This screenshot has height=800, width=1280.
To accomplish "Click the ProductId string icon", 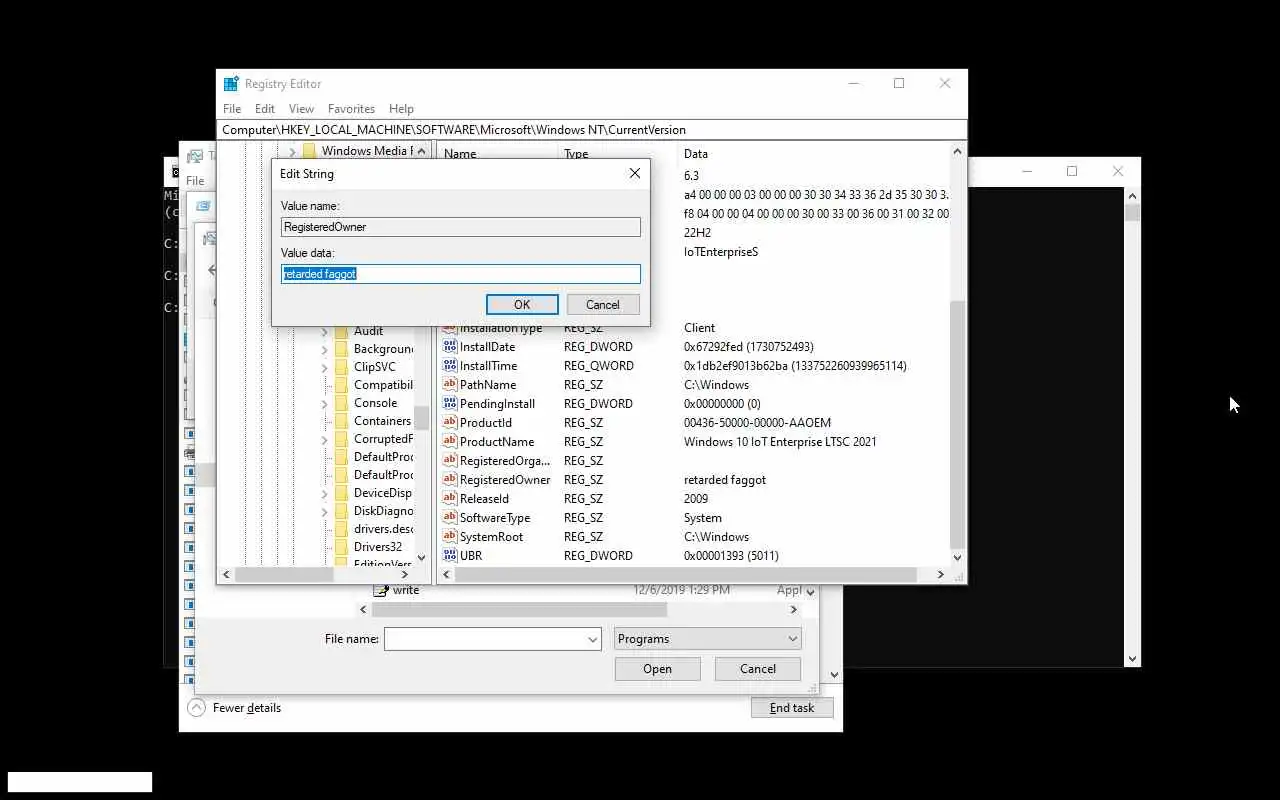I will pyautogui.click(x=450, y=423).
